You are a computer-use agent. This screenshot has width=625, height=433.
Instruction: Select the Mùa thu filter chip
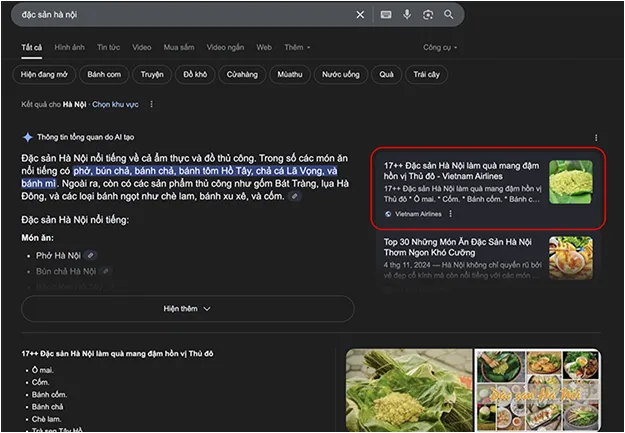[290, 75]
